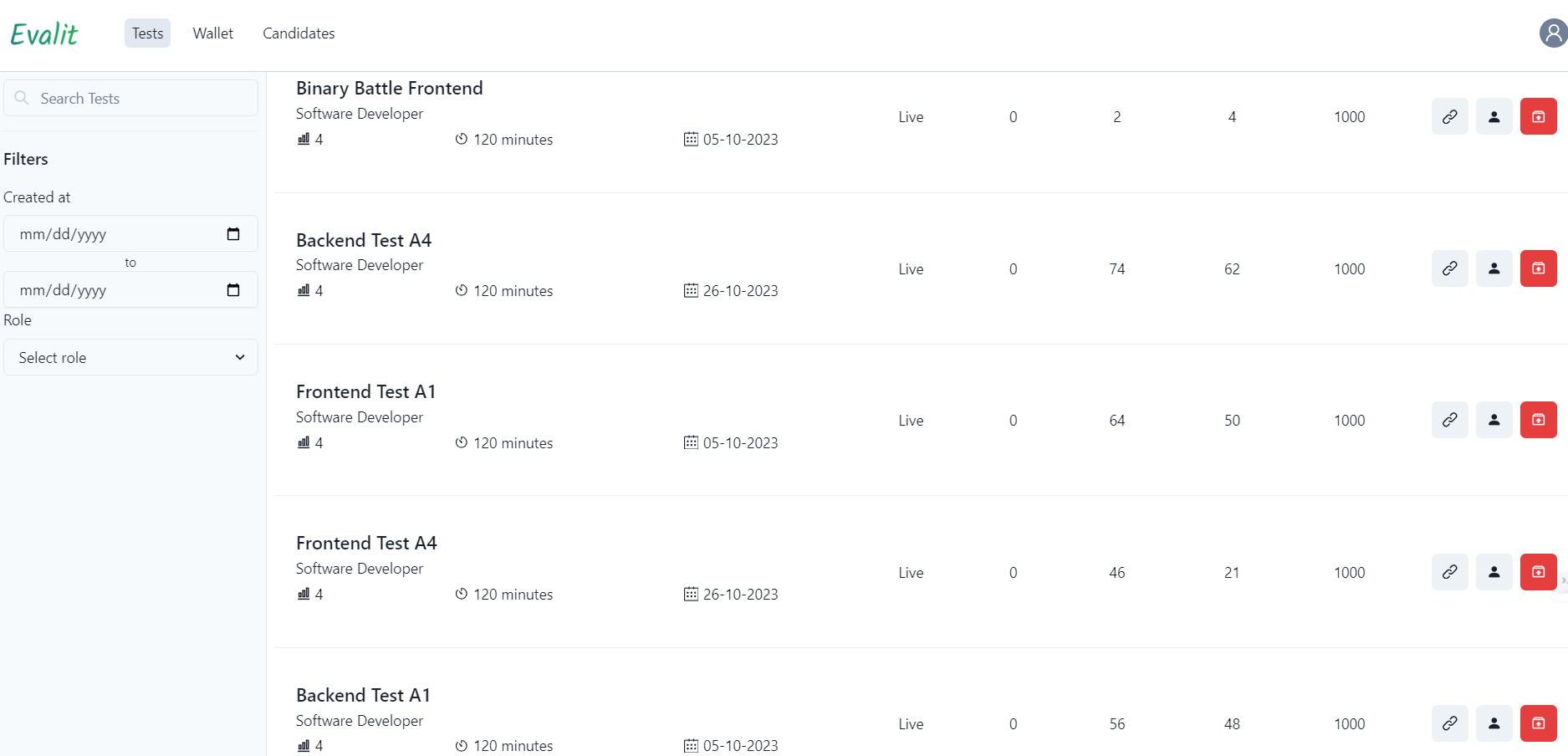Click candidates icon for Backend Test A1
The width and height of the screenshot is (1568, 756).
[1494, 723]
